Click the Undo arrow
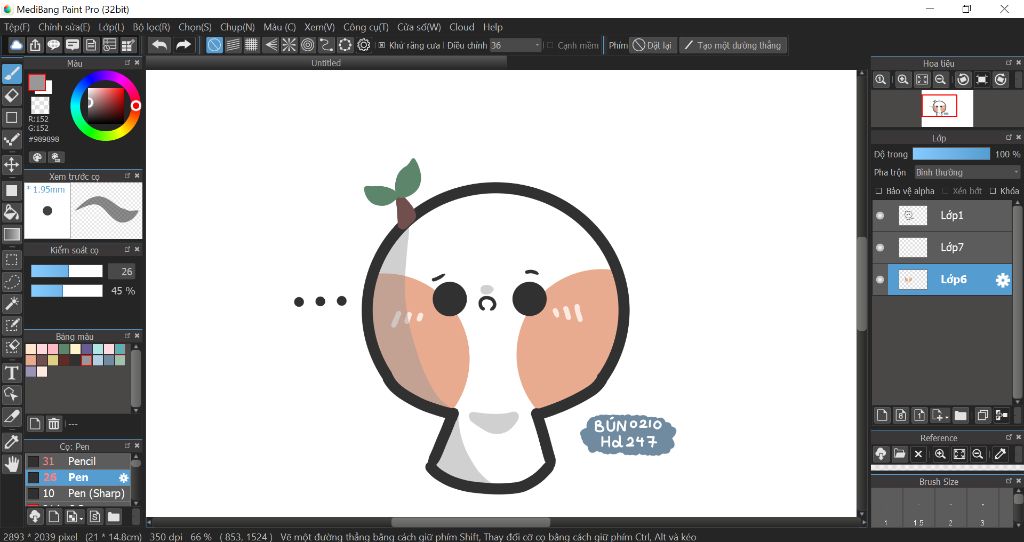 pyautogui.click(x=159, y=45)
